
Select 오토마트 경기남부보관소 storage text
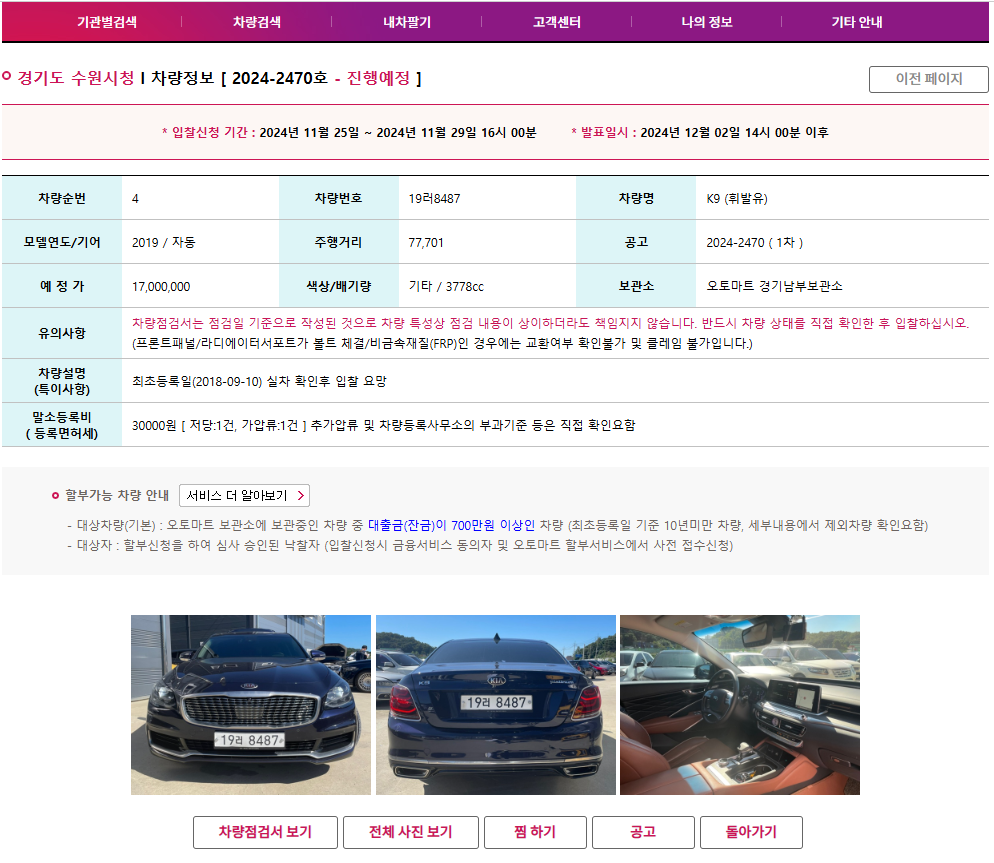775,286
